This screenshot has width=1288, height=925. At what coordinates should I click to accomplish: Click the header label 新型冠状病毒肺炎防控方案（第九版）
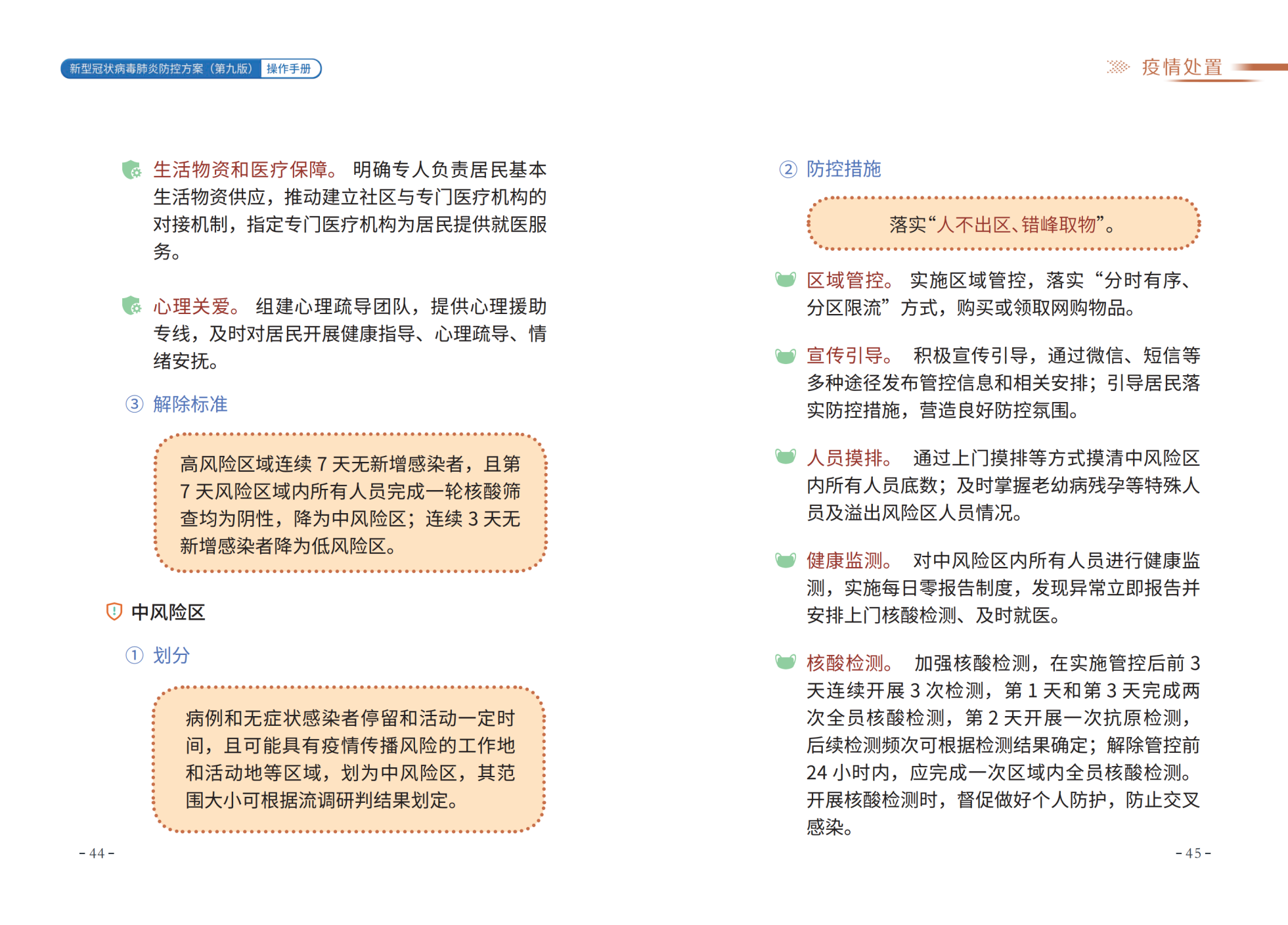click(161, 68)
